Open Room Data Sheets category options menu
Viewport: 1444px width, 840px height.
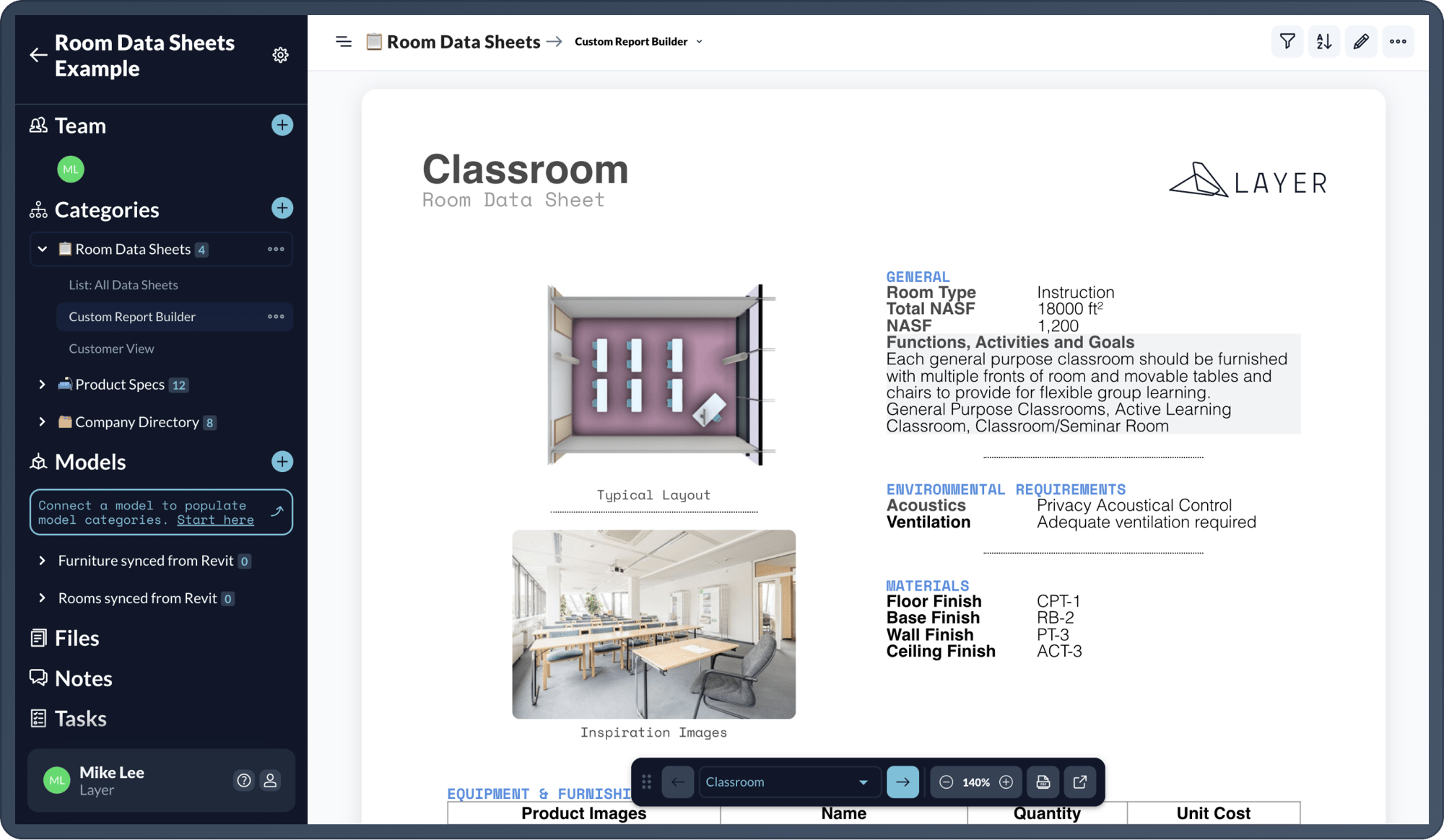click(276, 249)
